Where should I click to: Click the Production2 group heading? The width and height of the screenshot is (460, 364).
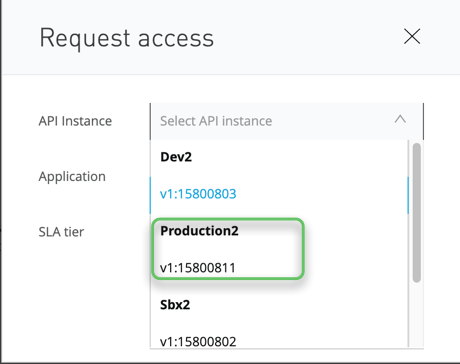(x=199, y=231)
